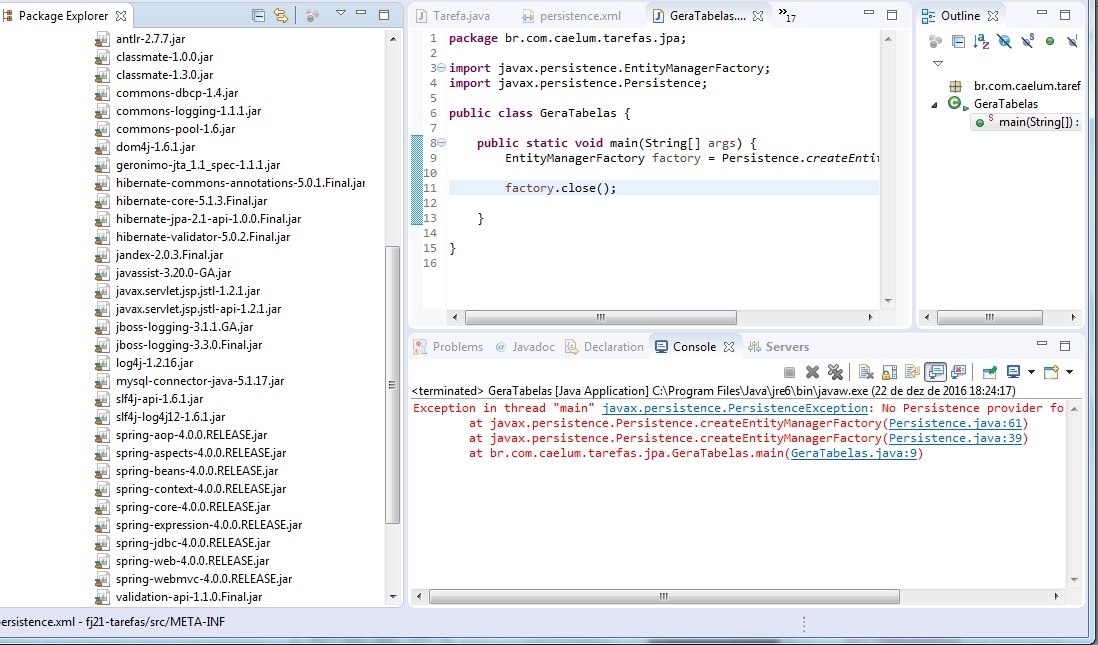Viewport: 1098px width, 645px height.
Task: Toggle Hide Fields in Outline
Action: point(1004,42)
